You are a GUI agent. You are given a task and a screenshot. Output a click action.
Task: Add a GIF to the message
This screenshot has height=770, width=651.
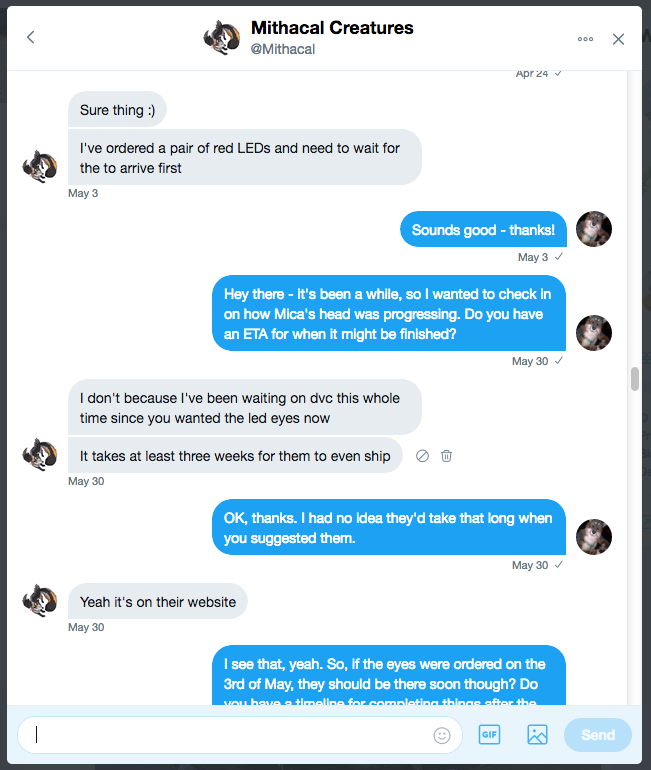click(x=489, y=735)
